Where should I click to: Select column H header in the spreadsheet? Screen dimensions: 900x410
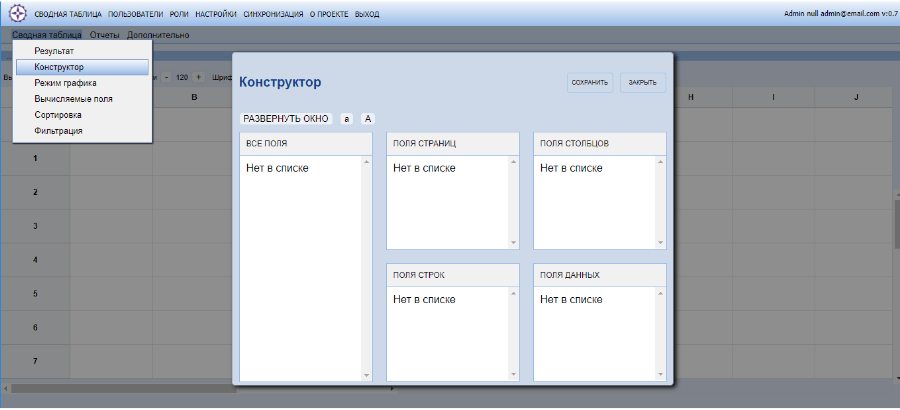pos(691,98)
